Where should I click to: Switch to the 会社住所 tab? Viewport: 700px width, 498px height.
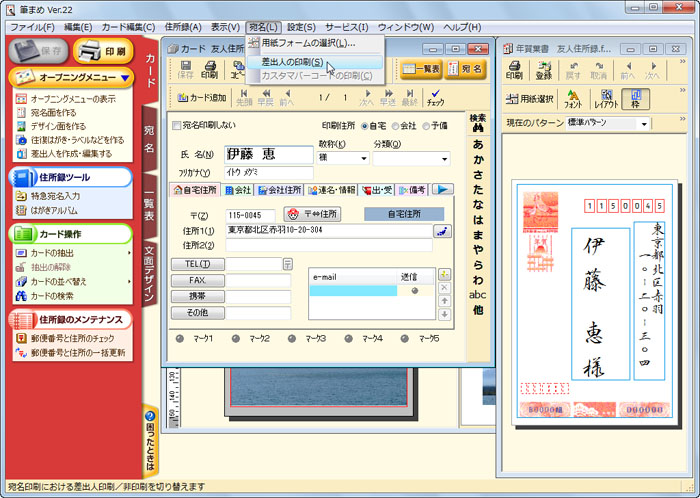click(279, 189)
